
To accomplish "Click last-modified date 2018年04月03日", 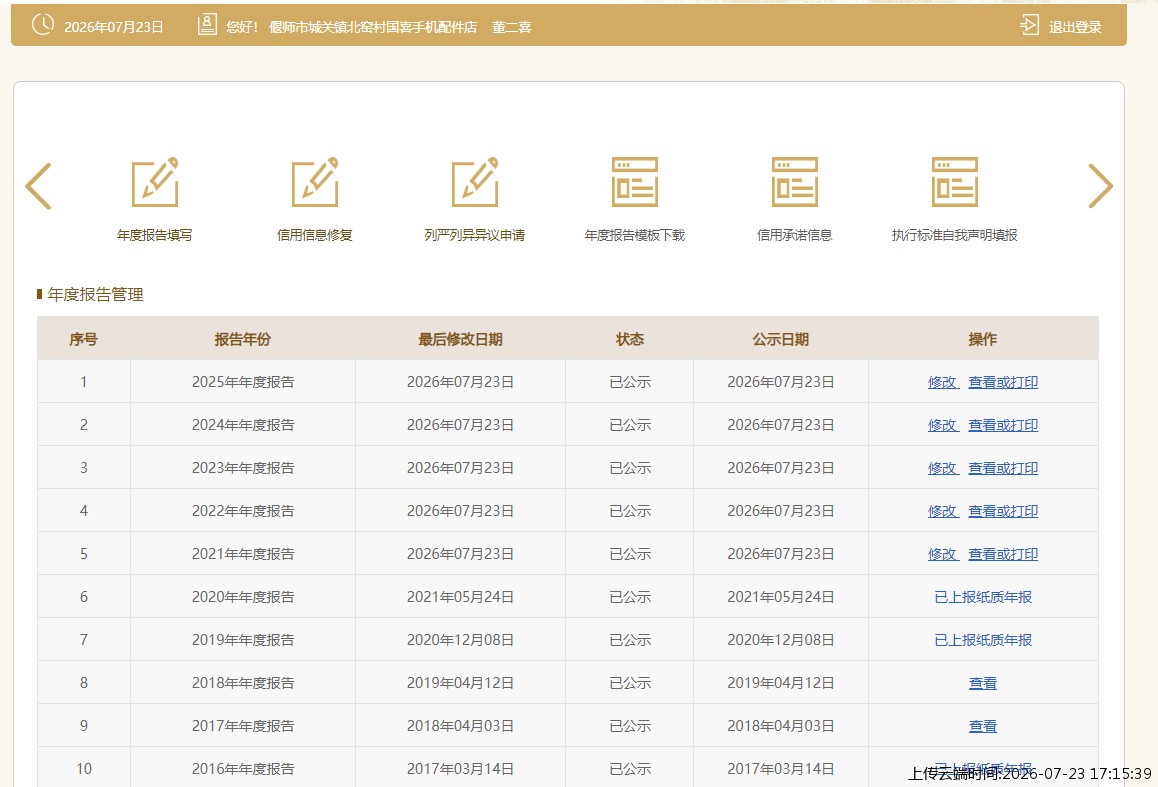I will point(460,726).
